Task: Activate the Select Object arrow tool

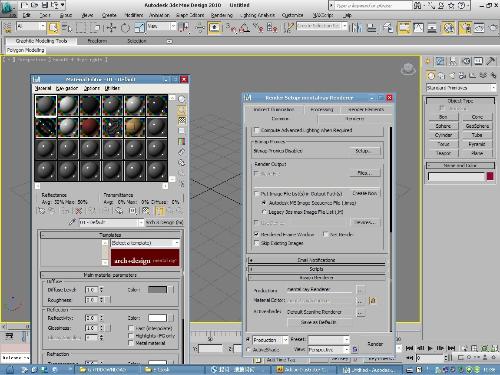Action: coord(53,28)
